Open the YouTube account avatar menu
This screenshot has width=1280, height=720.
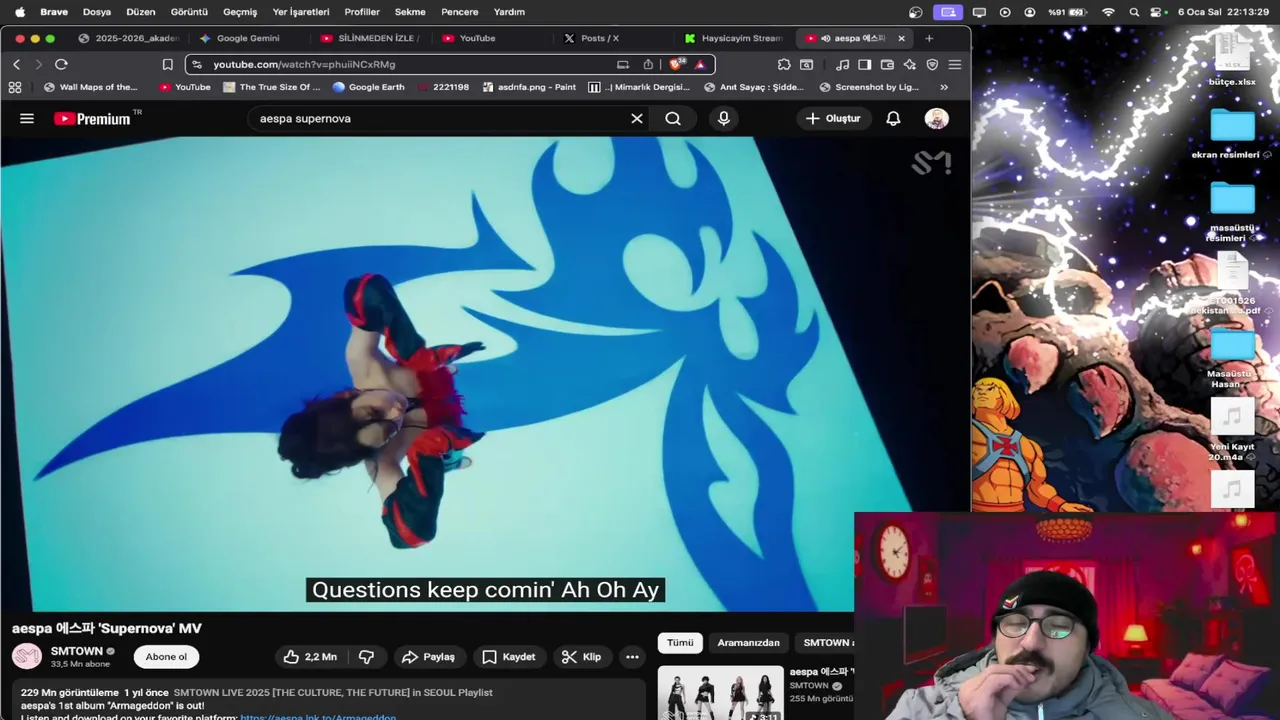tap(936, 118)
